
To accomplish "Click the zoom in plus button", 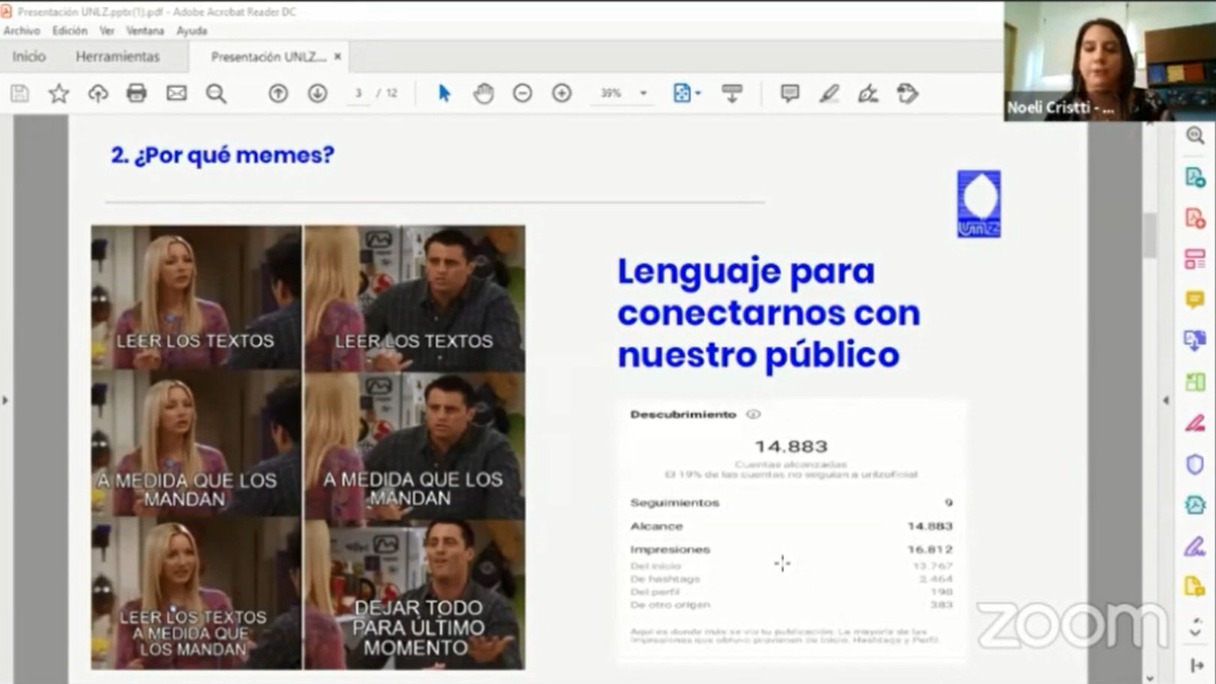I will [562, 93].
